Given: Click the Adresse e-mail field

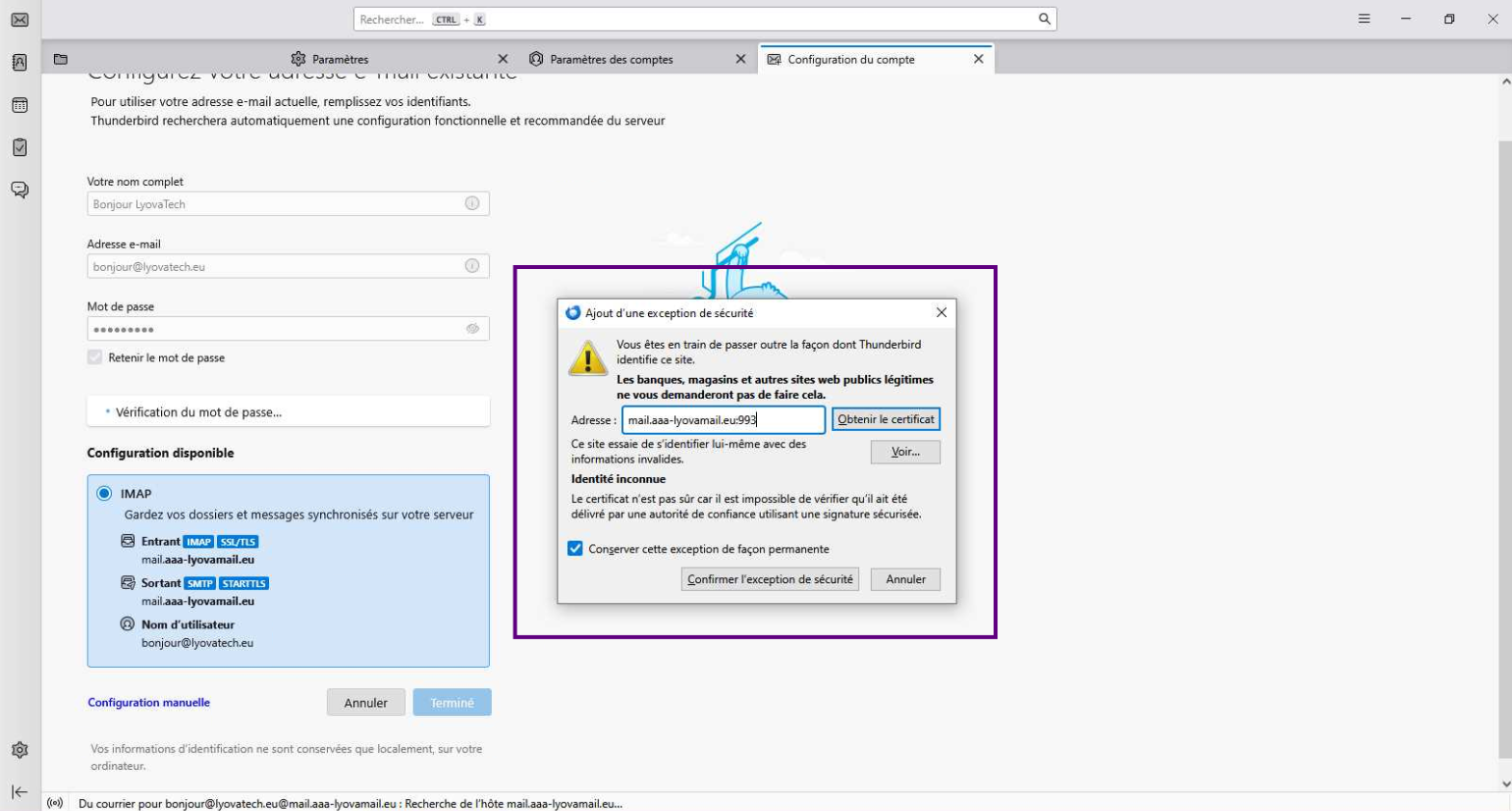Looking at the screenshot, I should [288, 266].
